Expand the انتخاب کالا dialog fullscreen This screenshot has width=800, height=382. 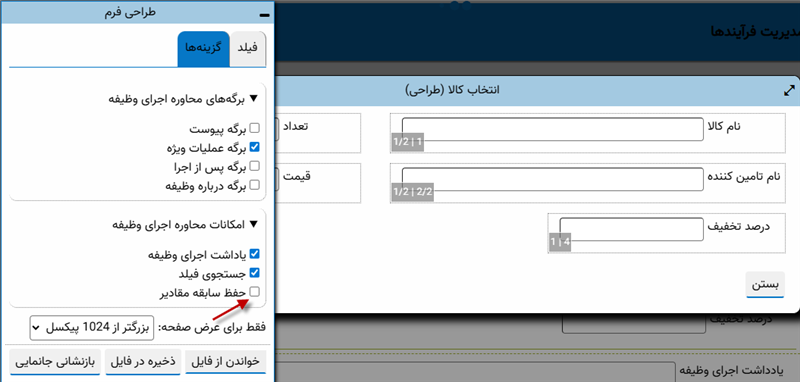coord(789,91)
